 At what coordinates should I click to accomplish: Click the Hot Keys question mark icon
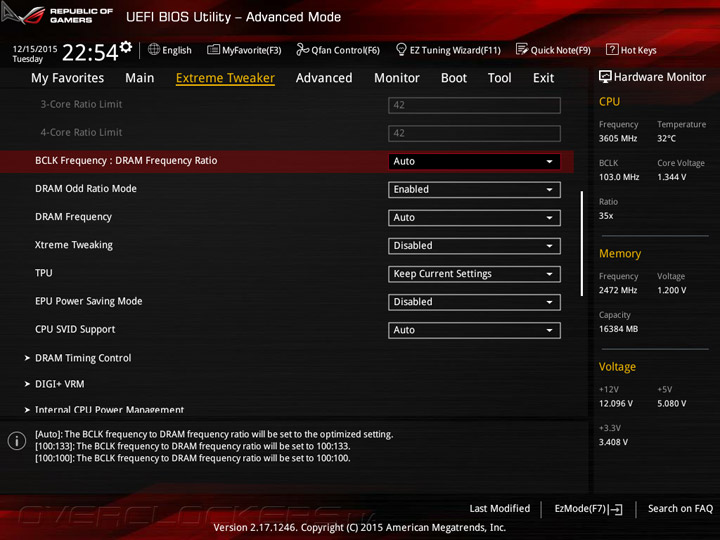click(612, 49)
